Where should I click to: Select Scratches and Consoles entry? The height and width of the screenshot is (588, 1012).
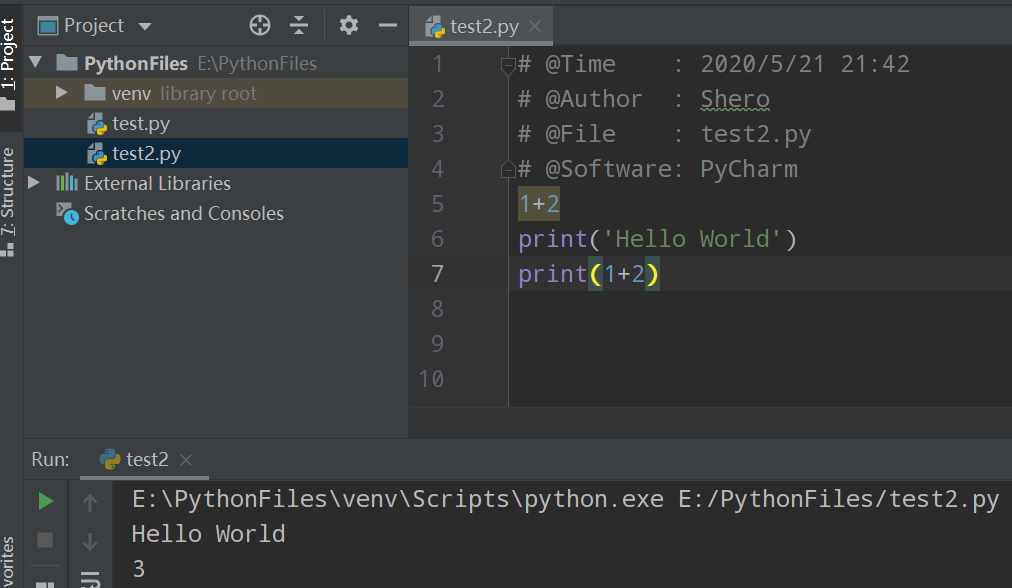(x=183, y=214)
